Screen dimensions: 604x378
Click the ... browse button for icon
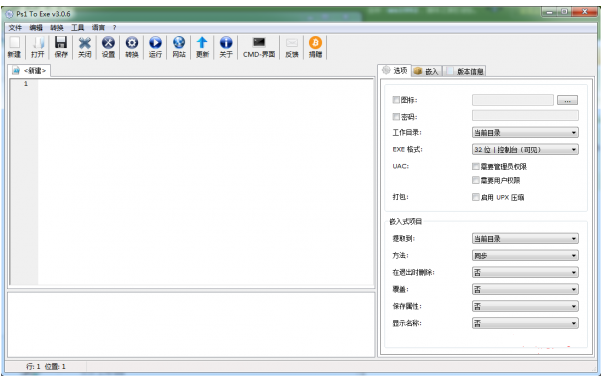tap(567, 100)
